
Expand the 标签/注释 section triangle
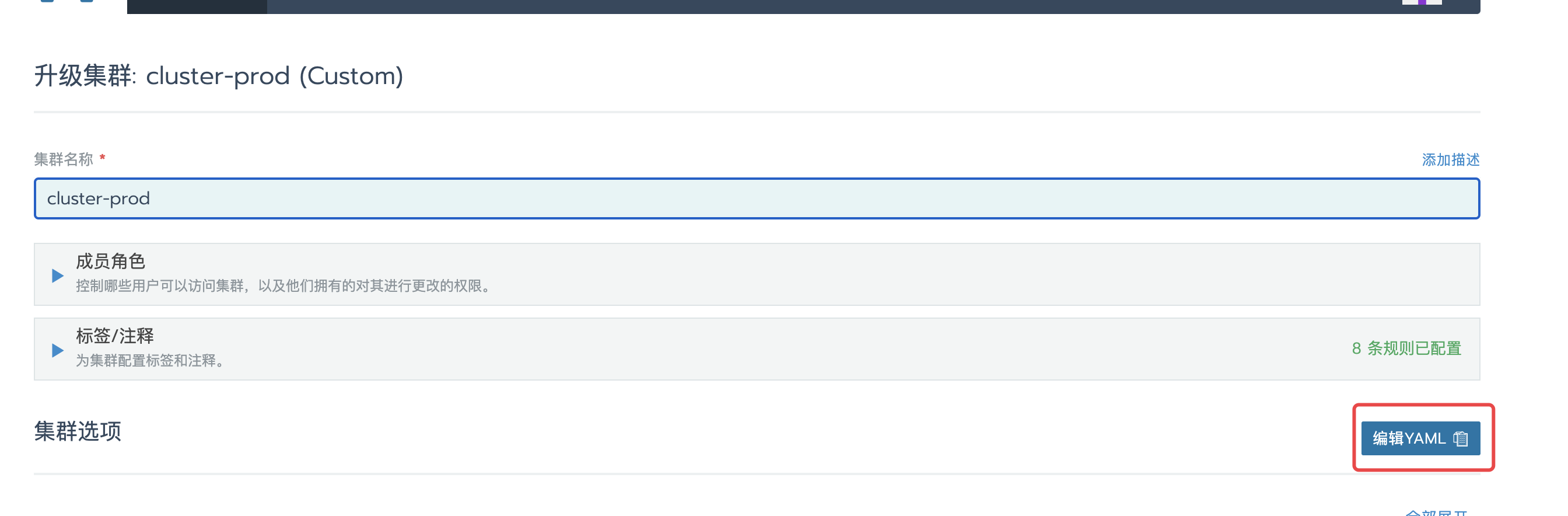coord(58,350)
